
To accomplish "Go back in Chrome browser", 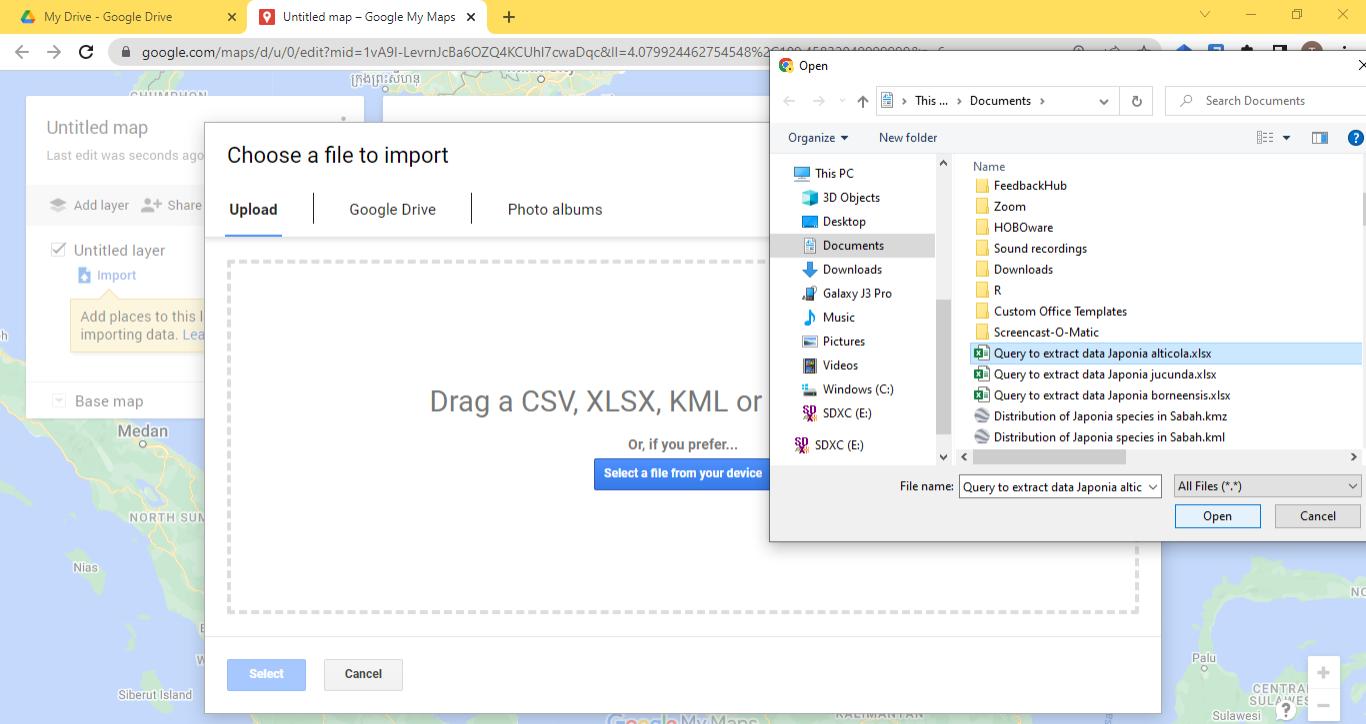I will (22, 52).
